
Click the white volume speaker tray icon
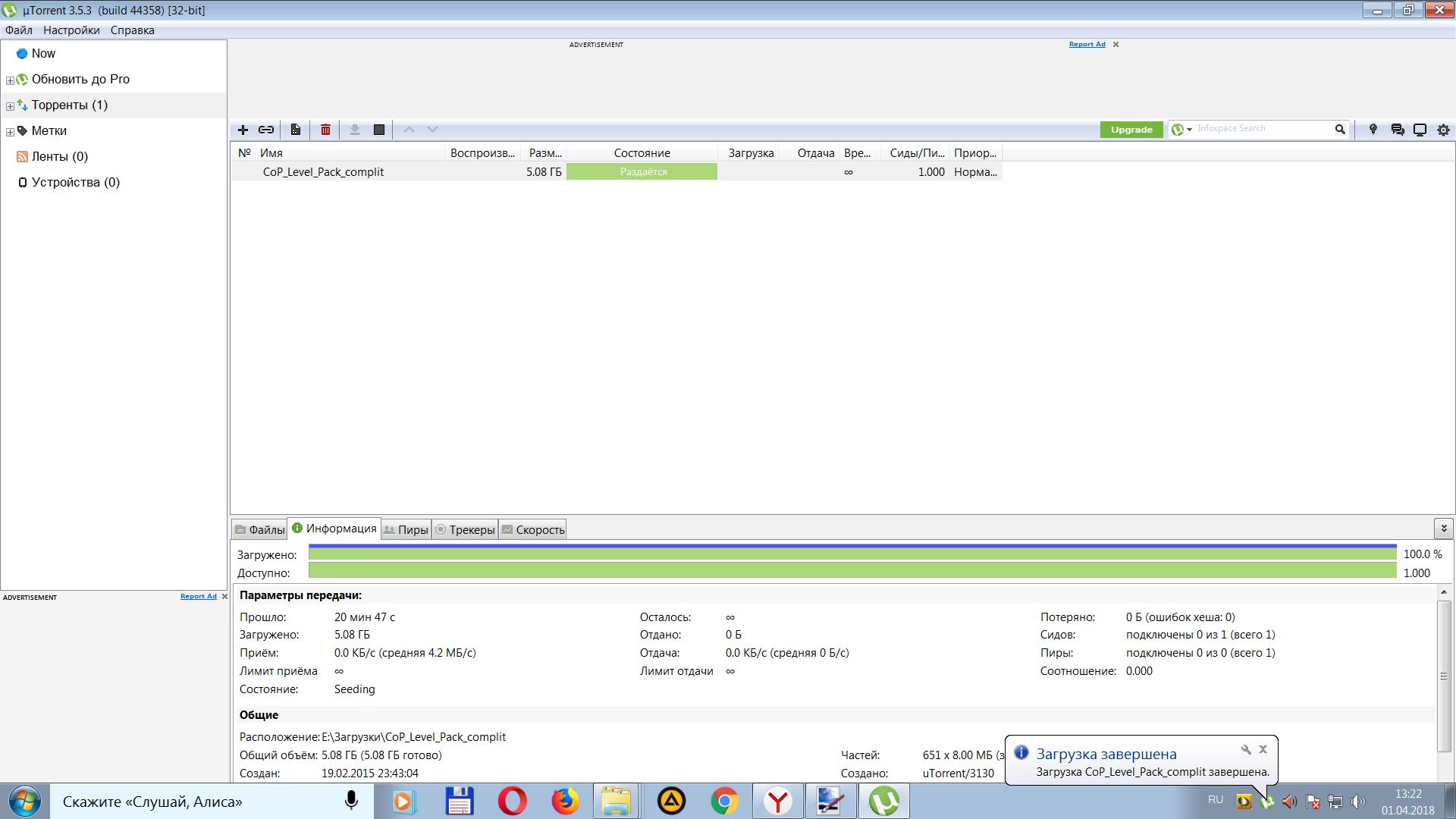1358,802
